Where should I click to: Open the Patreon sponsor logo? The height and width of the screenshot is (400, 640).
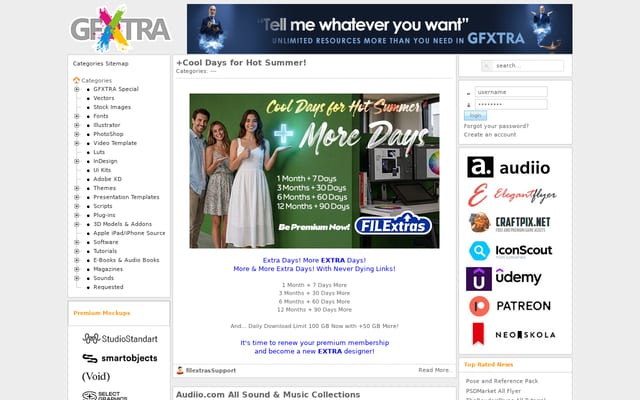click(x=510, y=306)
